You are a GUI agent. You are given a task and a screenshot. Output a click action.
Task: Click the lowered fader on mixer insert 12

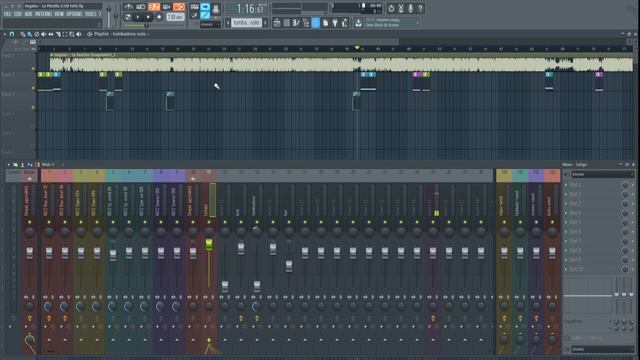click(x=225, y=286)
